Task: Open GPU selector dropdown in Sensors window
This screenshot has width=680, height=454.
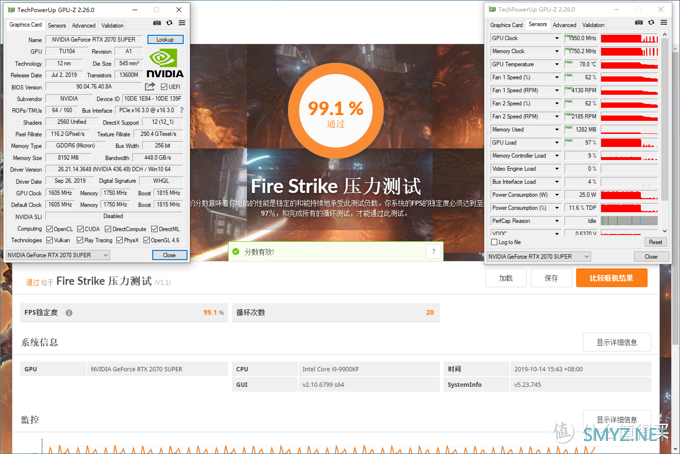Action: tap(539, 256)
